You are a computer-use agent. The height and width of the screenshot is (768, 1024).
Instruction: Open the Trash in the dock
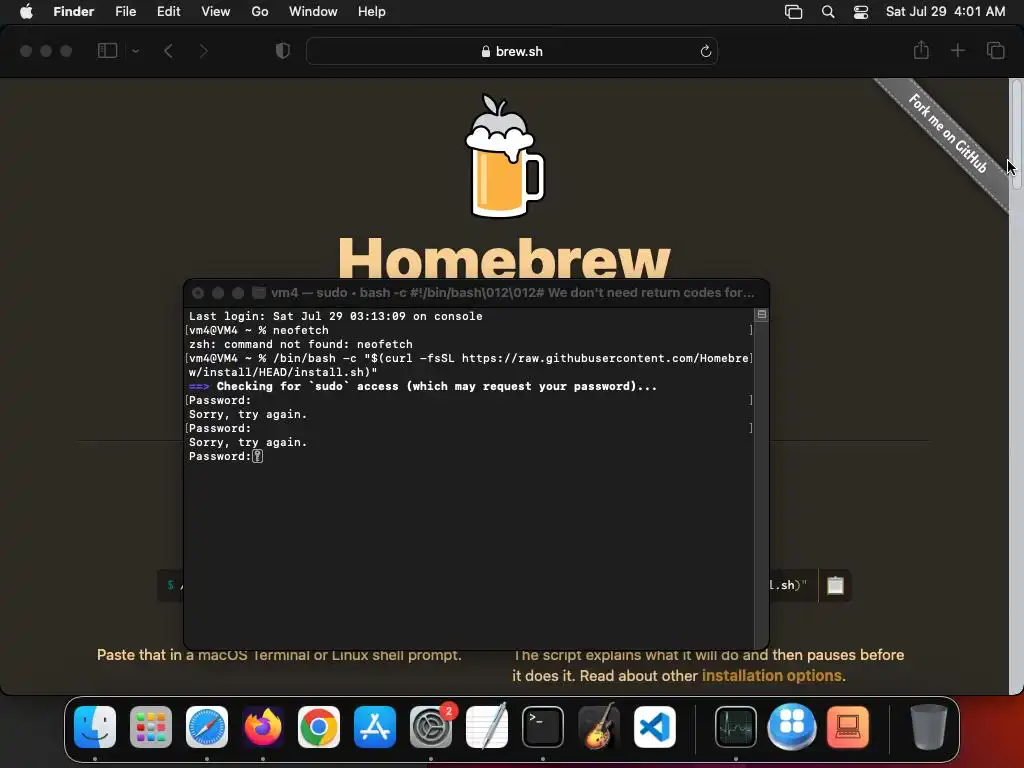(928, 726)
